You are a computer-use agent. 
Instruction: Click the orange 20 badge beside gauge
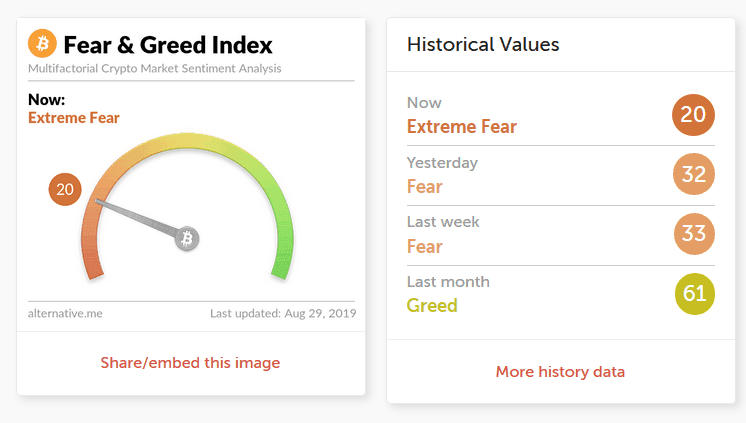point(65,189)
